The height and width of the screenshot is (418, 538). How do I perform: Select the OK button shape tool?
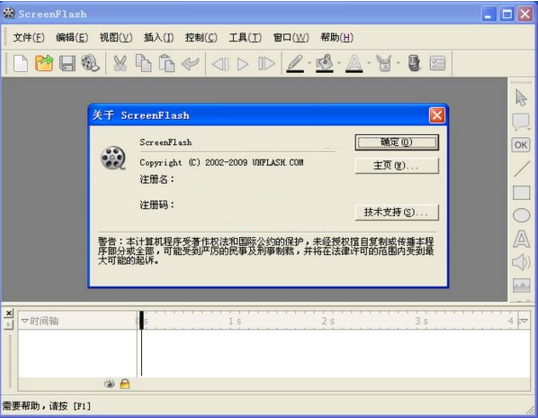pos(521,145)
